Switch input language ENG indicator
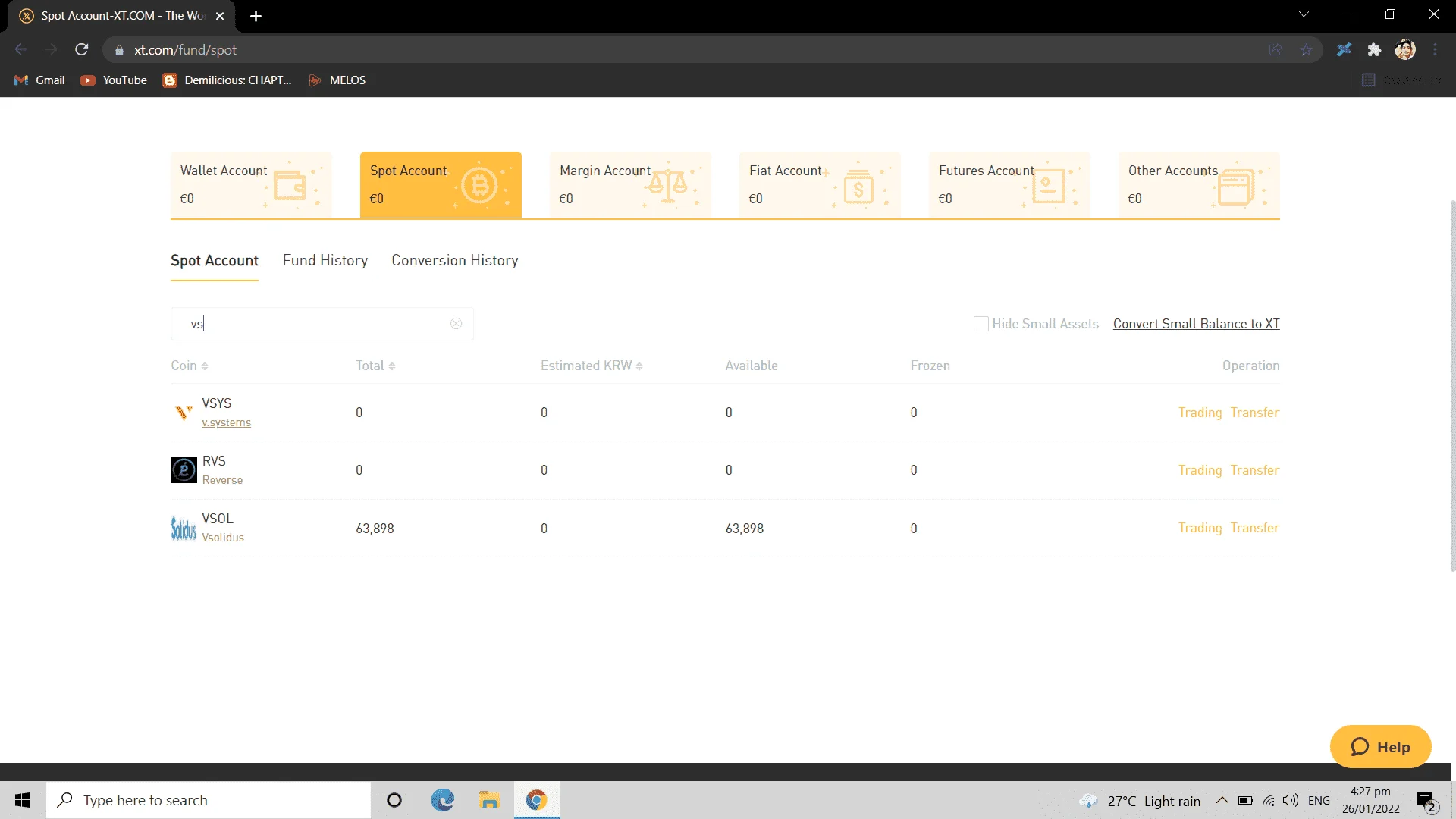 coord(1319,801)
